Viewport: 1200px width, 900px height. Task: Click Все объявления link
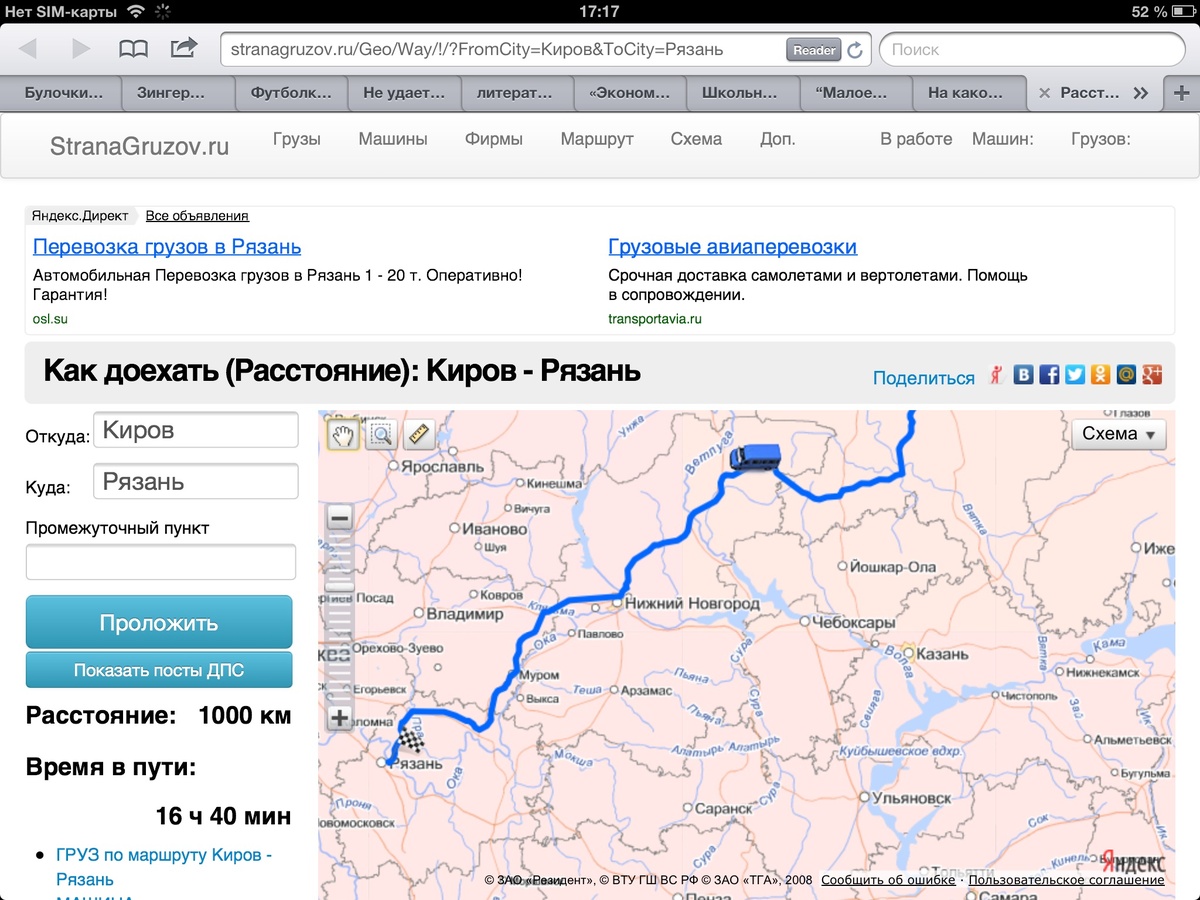coord(197,215)
